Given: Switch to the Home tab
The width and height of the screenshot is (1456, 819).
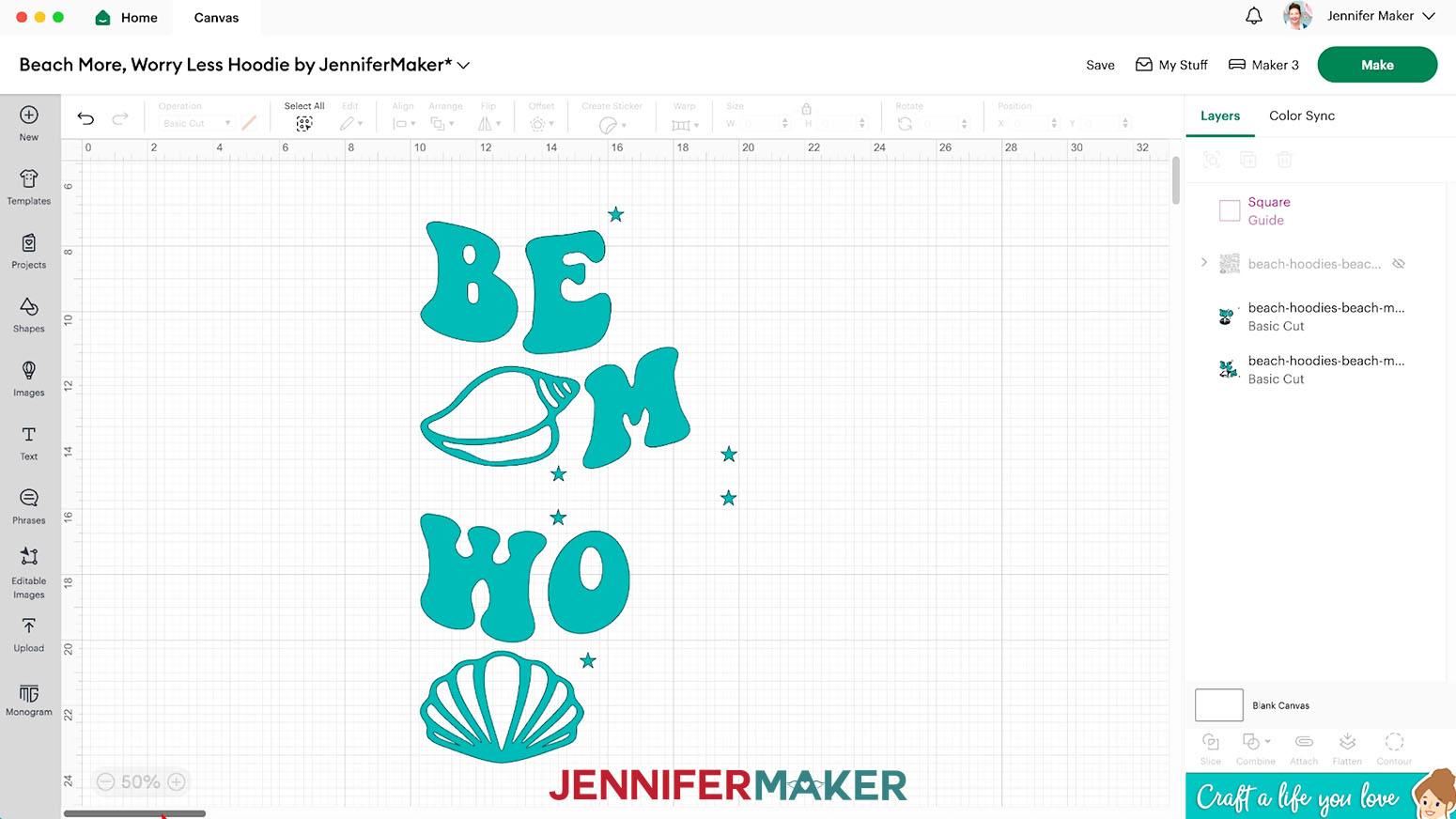Looking at the screenshot, I should click(x=126, y=18).
